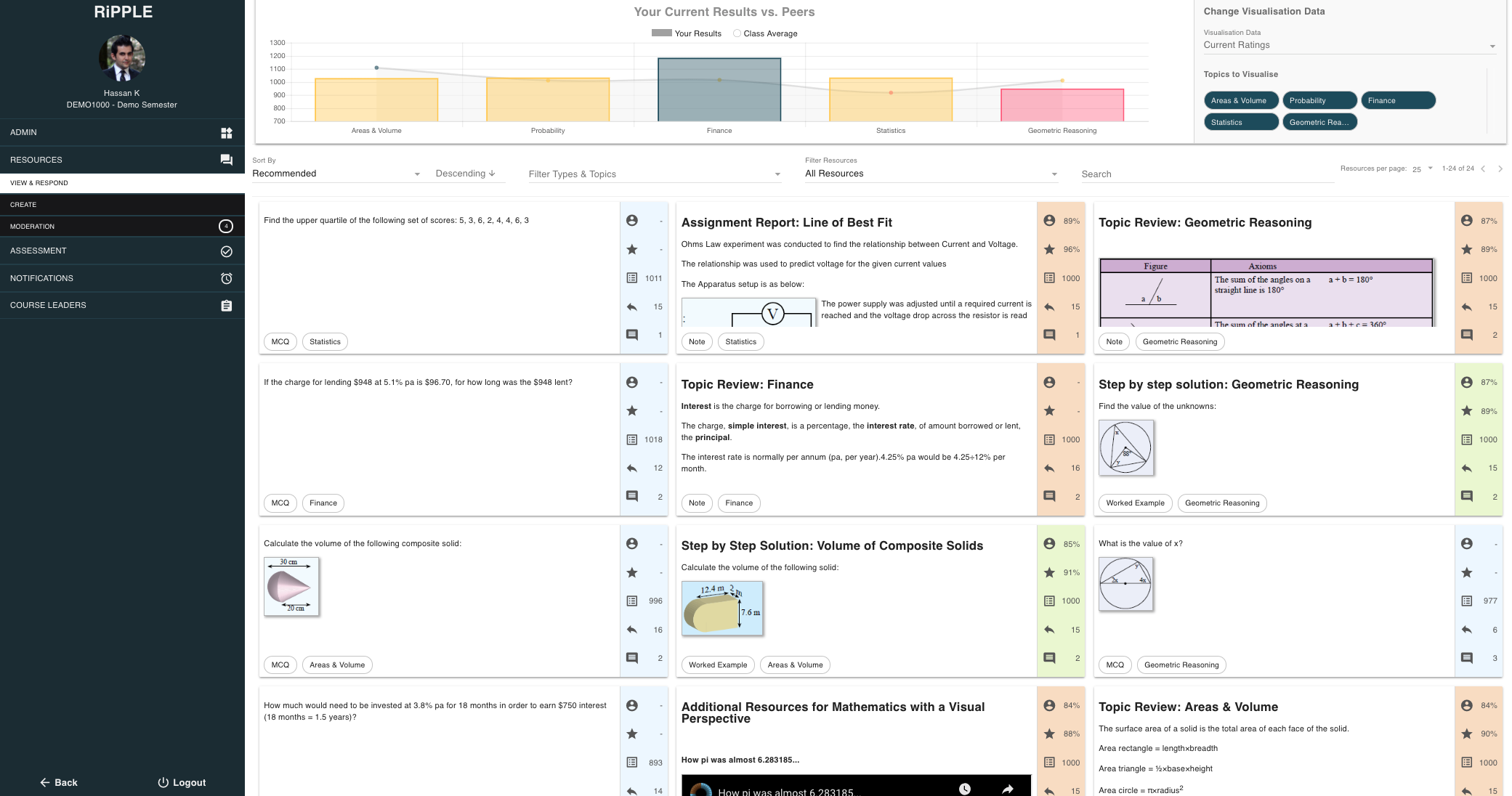Open Filter Types & Topics dropdown
This screenshot has height=796, width=1512.
pos(655,174)
